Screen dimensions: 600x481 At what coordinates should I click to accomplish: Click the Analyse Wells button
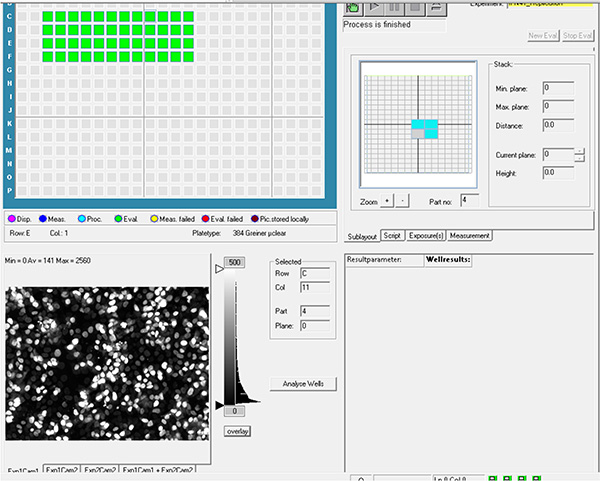pos(301,384)
